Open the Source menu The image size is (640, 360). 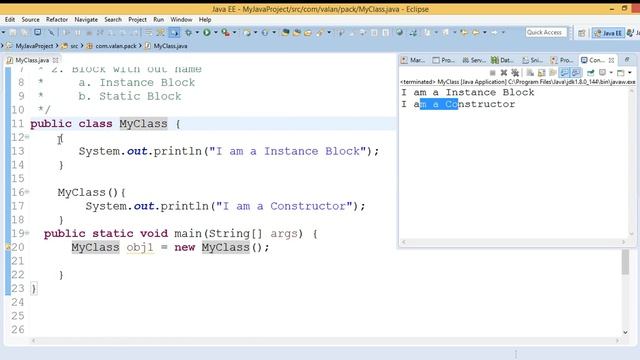(x=31, y=20)
